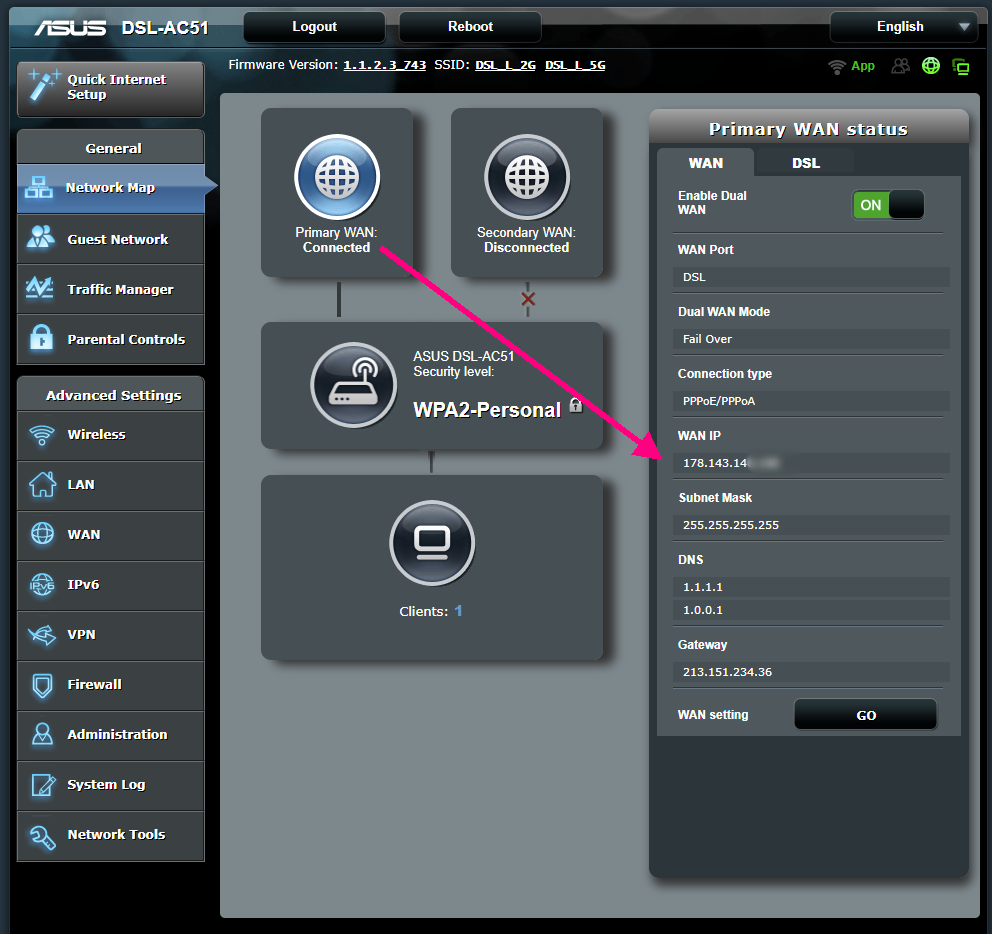Click the ASUS DSL-AC51 router icon
The image size is (992, 934).
[354, 385]
